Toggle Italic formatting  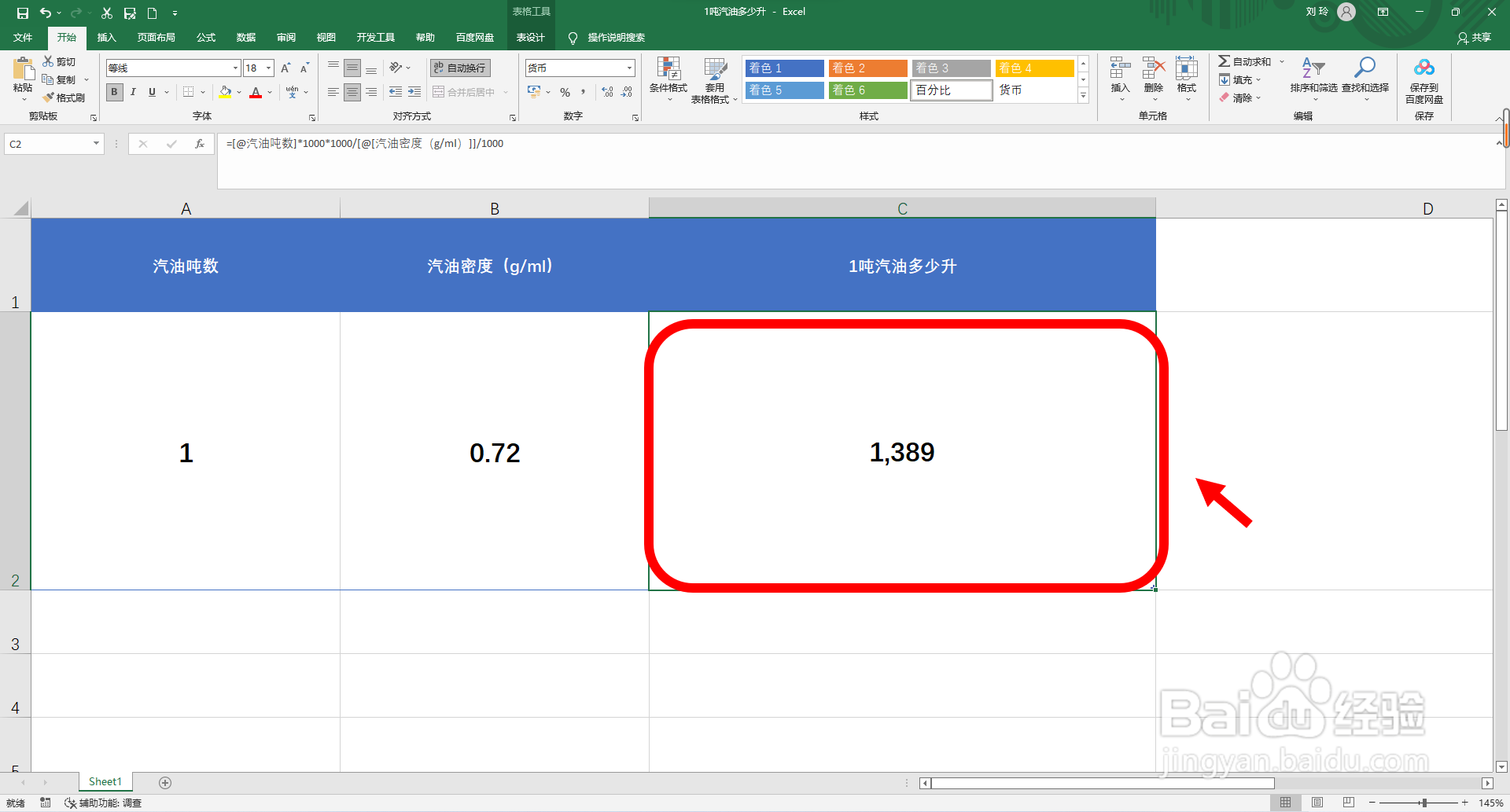point(133,92)
